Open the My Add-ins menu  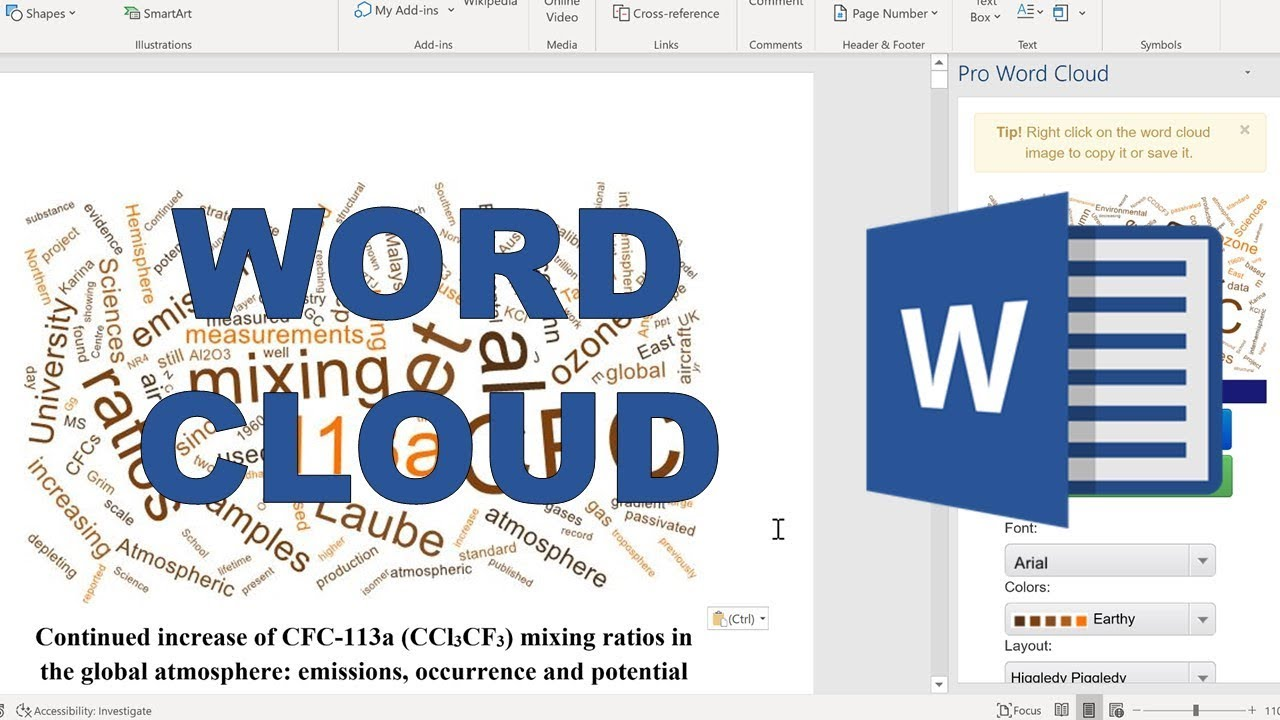[399, 9]
